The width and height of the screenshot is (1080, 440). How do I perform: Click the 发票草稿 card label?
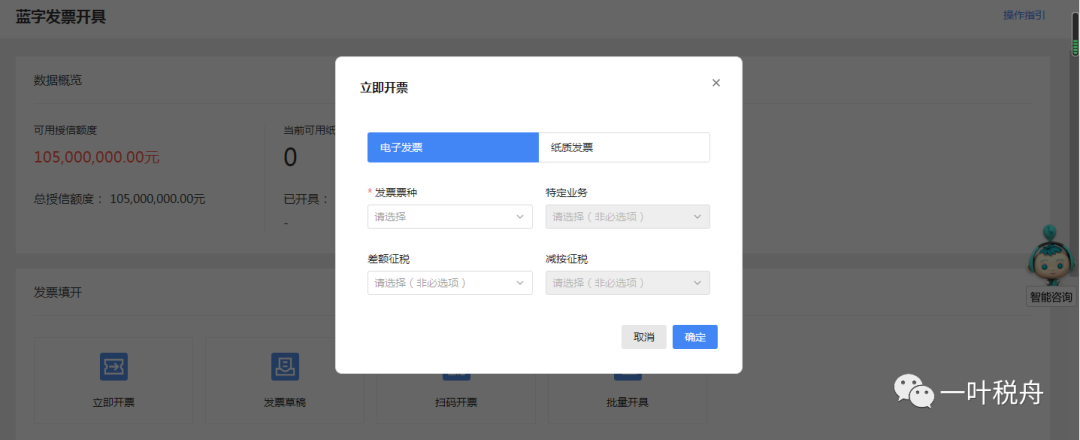(284, 403)
